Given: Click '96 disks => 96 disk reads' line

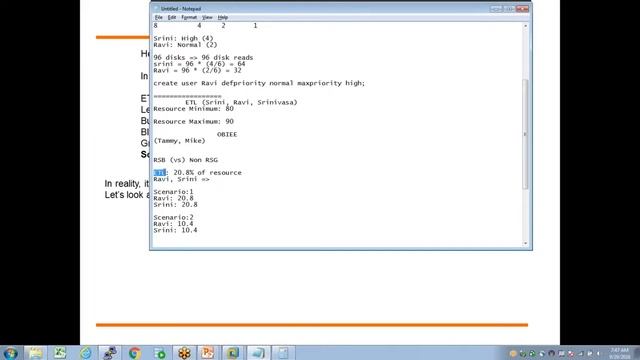Looking at the screenshot, I should click(x=203, y=58).
